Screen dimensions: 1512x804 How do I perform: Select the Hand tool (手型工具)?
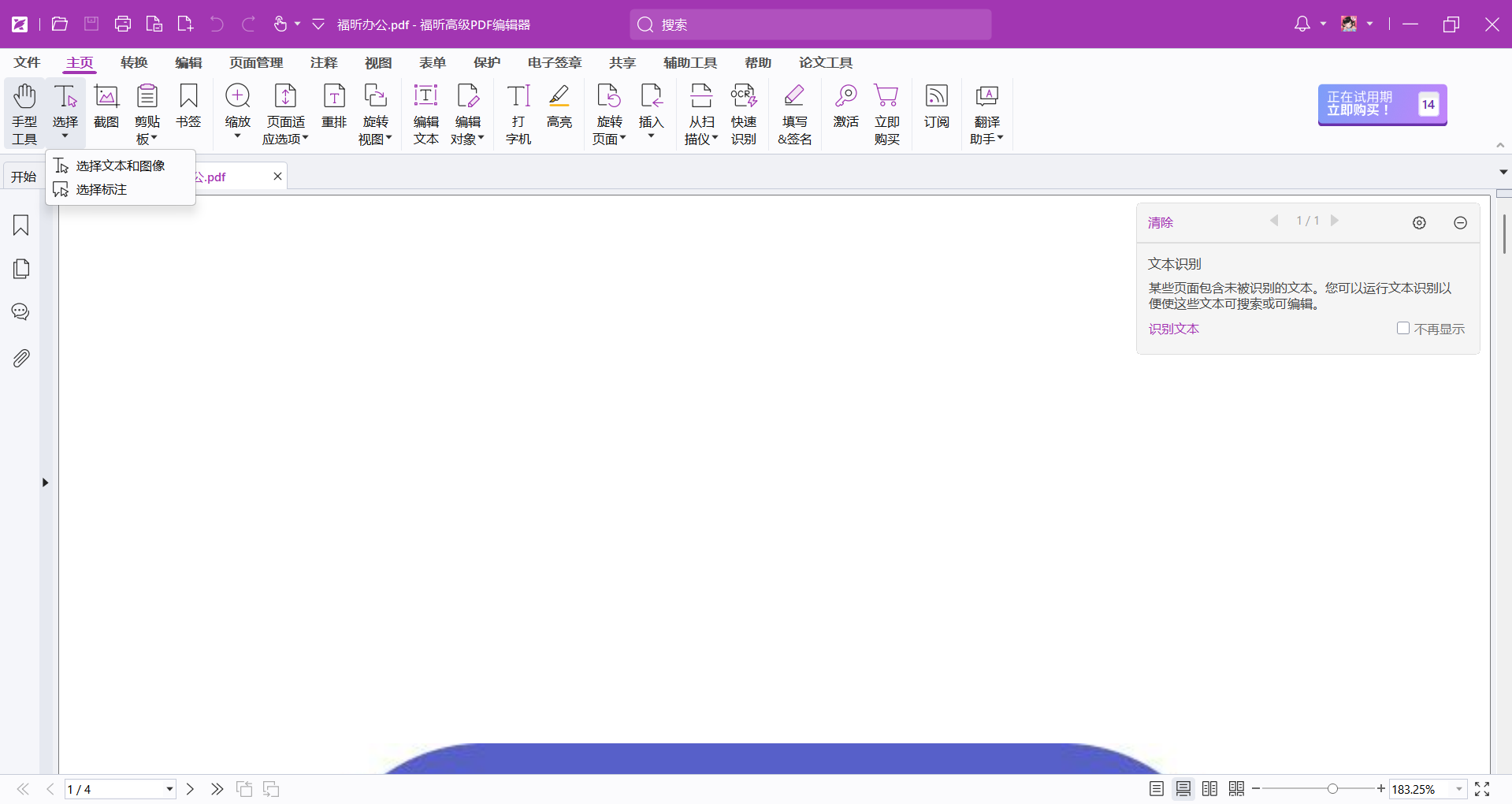(x=24, y=114)
